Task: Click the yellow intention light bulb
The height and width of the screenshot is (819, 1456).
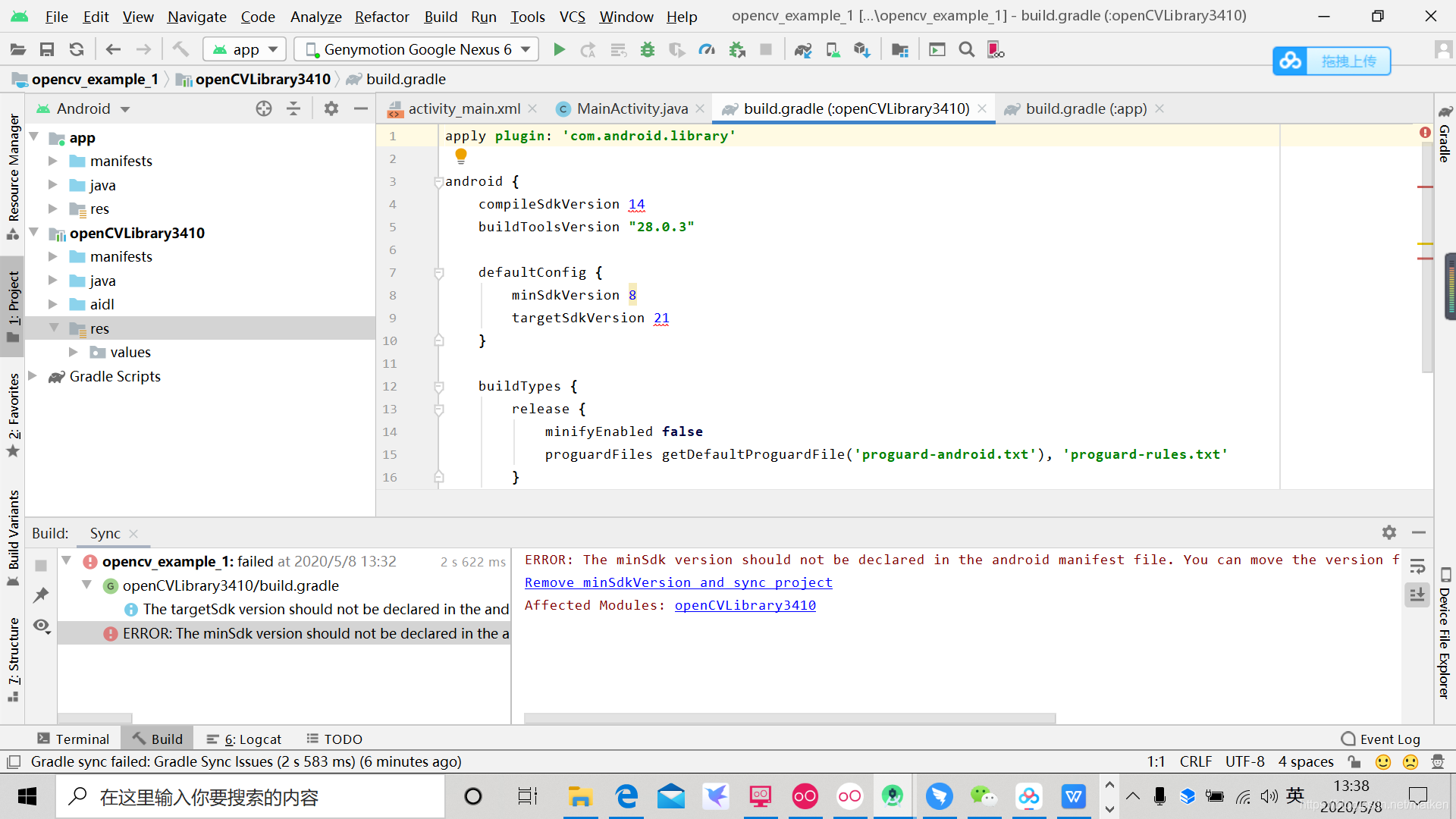Action: point(461,156)
